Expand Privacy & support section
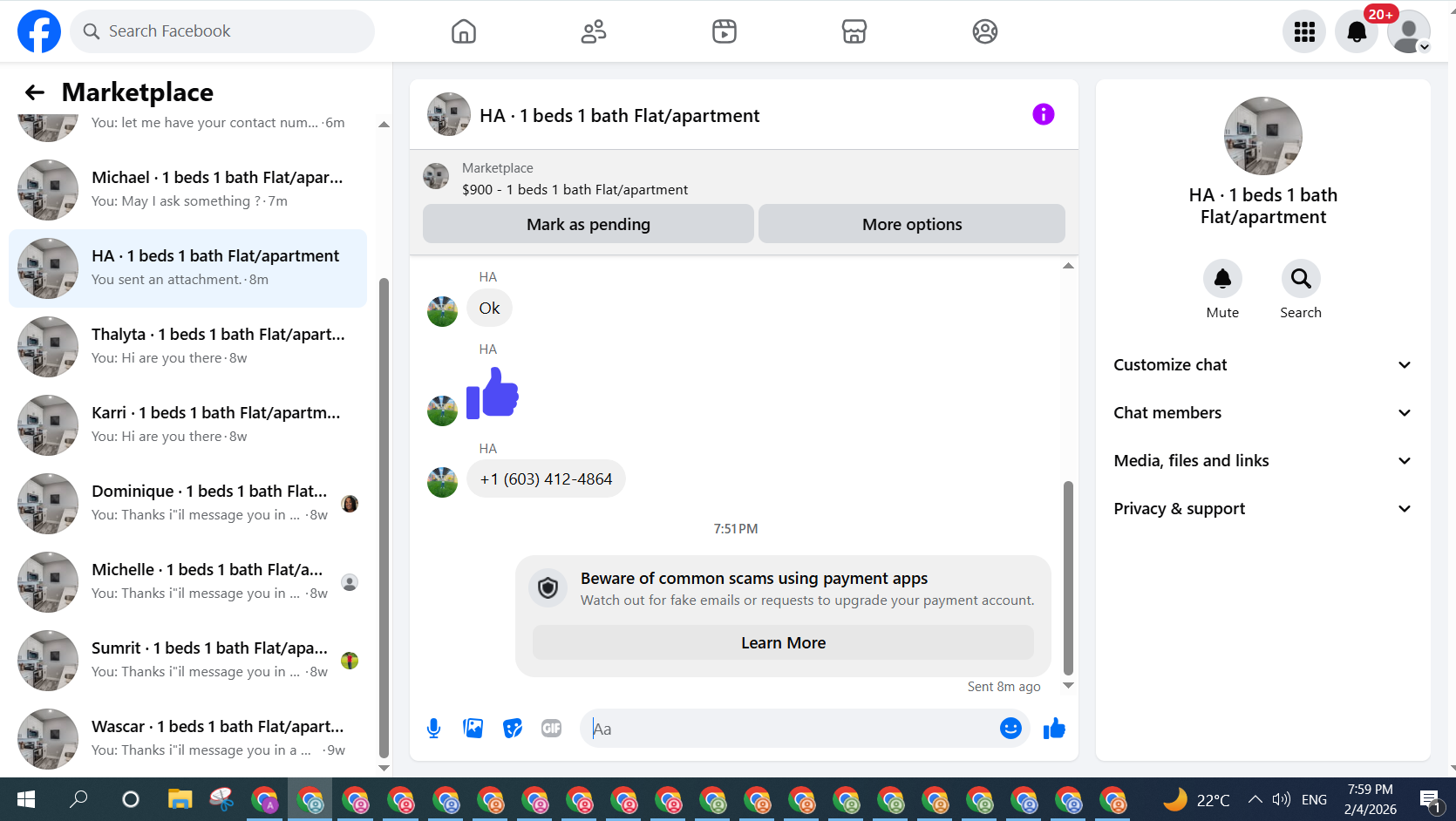The height and width of the screenshot is (821, 1456). 1262,509
